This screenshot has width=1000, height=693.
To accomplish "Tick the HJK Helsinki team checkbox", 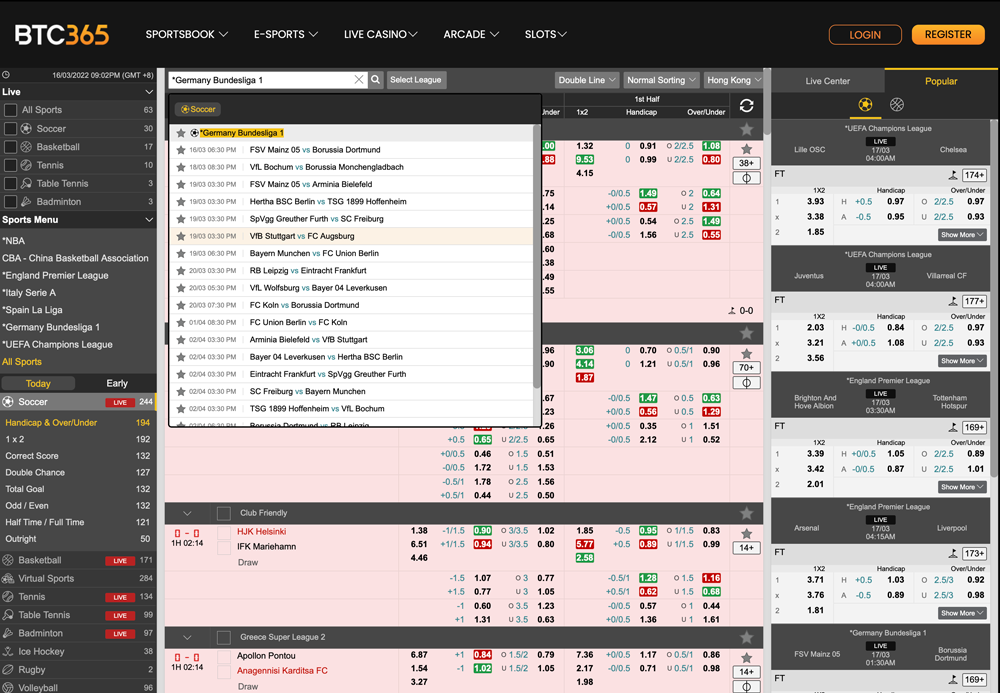I will [224, 532].
